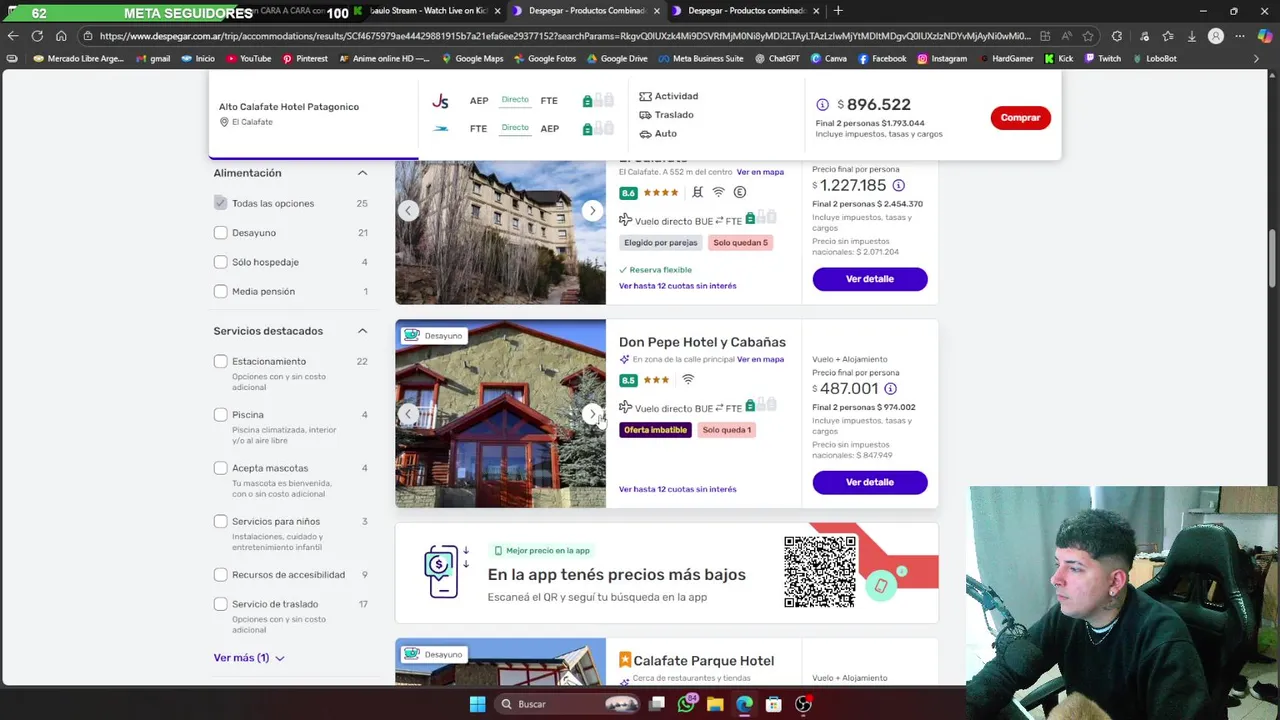Check the Desayuno filter checkbox

[x=220, y=233]
